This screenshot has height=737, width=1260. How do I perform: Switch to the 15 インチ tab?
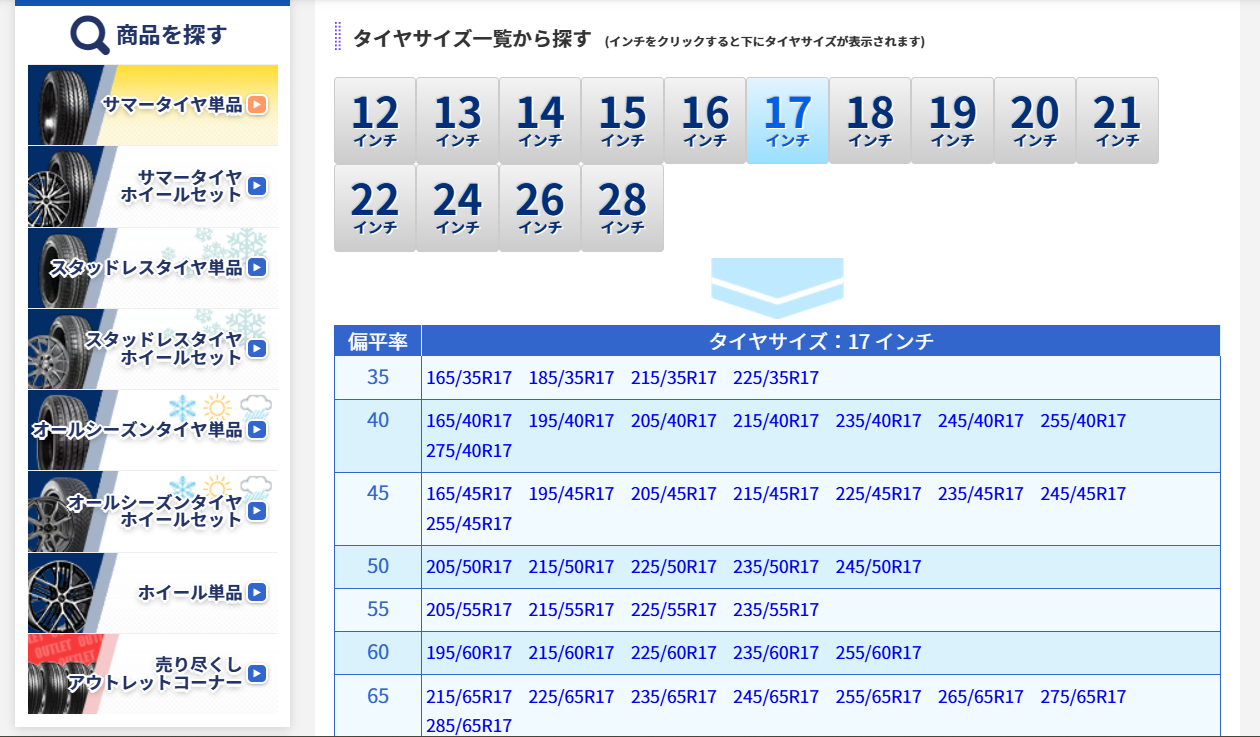(622, 120)
